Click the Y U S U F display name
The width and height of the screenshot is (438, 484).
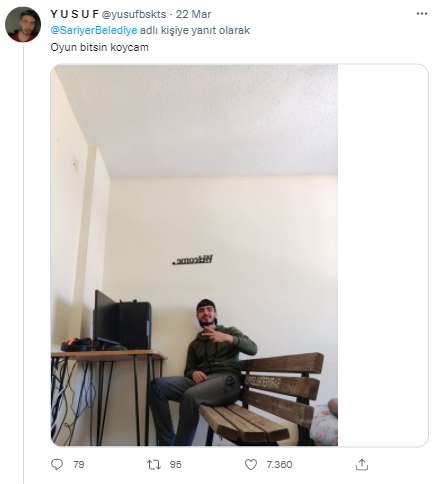[x=74, y=14]
